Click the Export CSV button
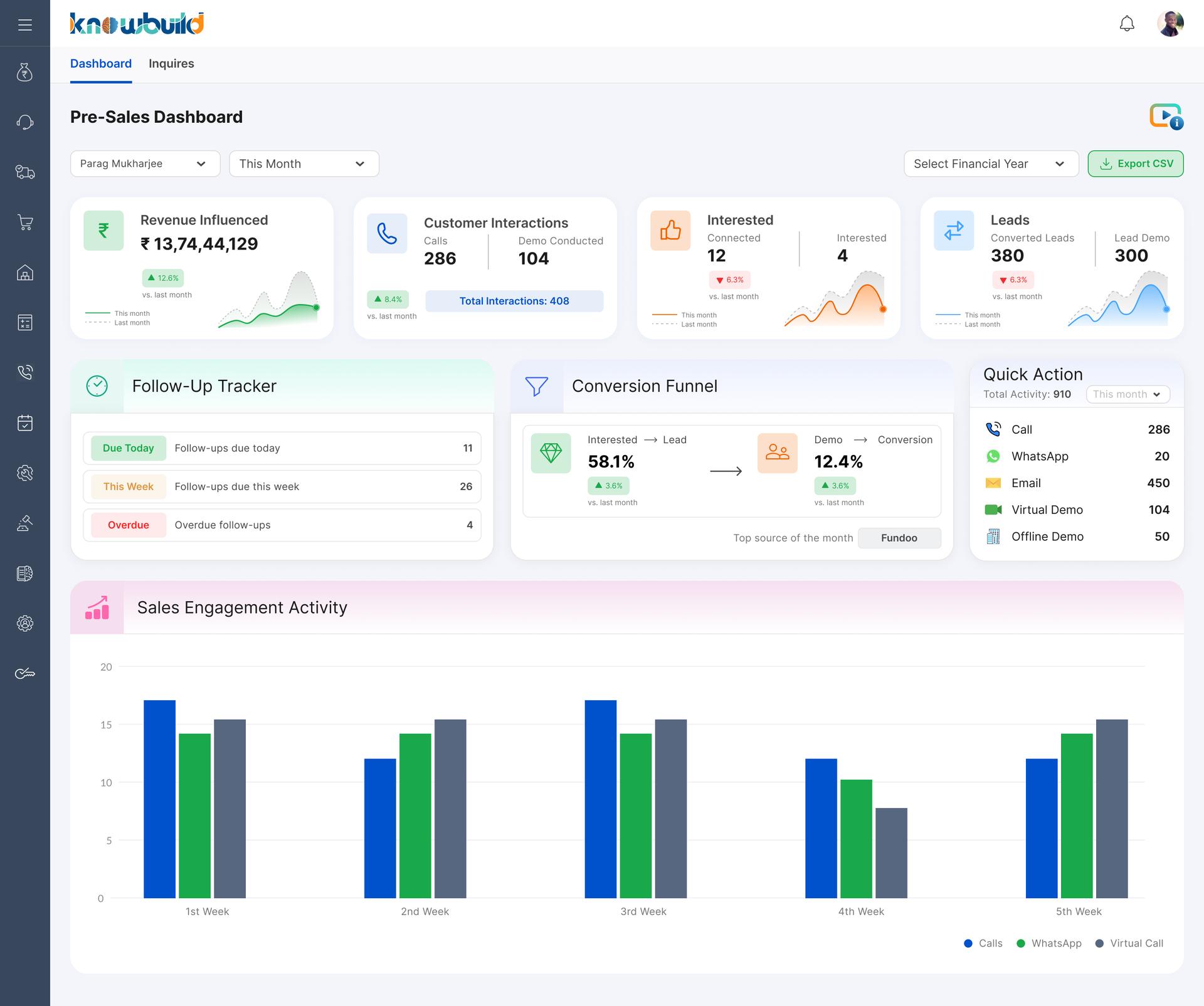The width and height of the screenshot is (1204, 1006). [x=1136, y=164]
